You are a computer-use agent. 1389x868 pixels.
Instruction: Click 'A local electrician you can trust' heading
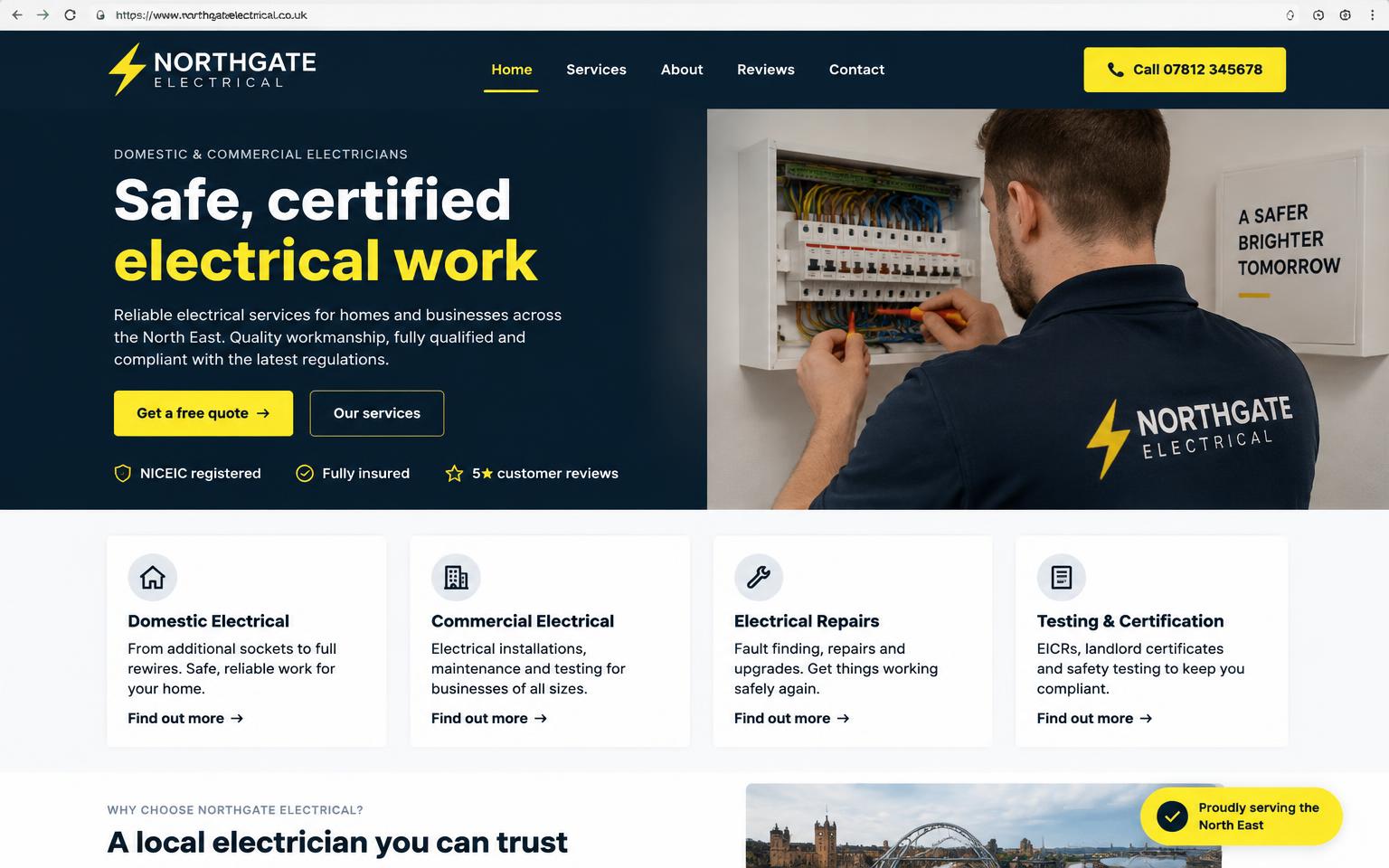coord(337,842)
